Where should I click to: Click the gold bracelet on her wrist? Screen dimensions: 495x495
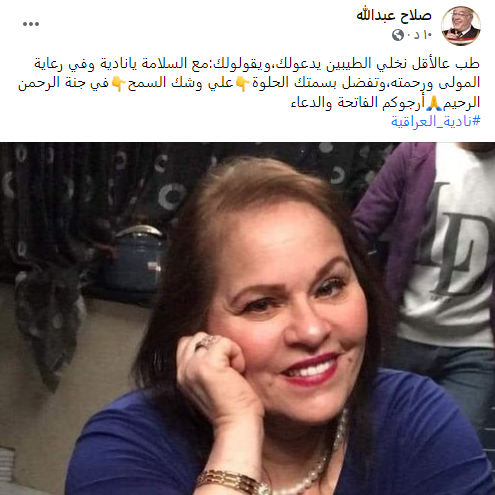(x=230, y=482)
